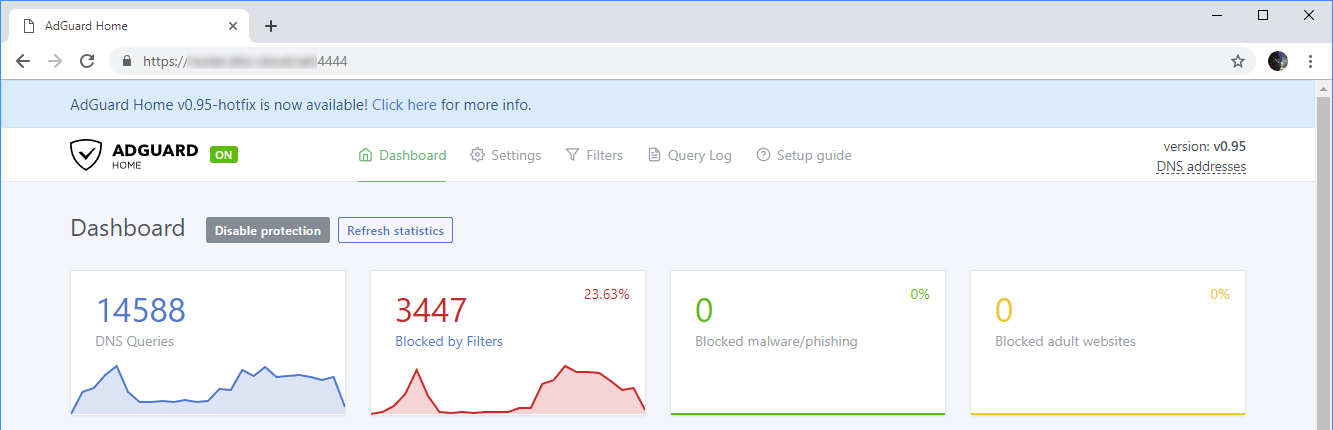Click the DNS Queries label
Image resolution: width=1333 pixels, height=430 pixels.
135,341
